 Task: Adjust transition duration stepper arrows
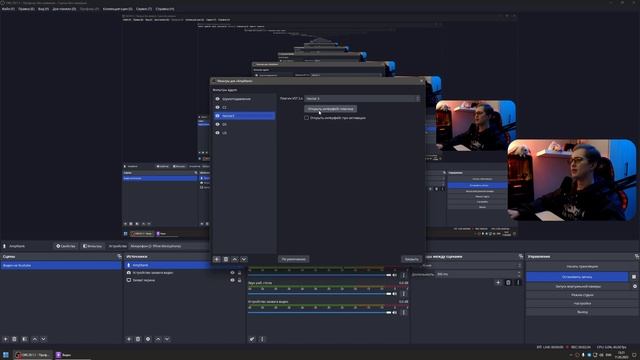519,274
